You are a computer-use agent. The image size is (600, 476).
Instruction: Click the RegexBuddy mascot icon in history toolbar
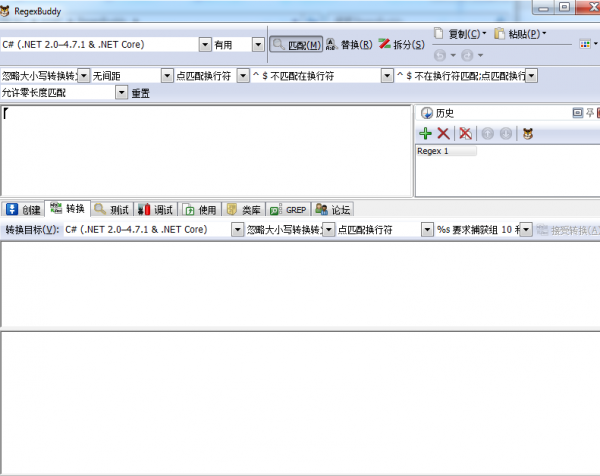click(528, 134)
